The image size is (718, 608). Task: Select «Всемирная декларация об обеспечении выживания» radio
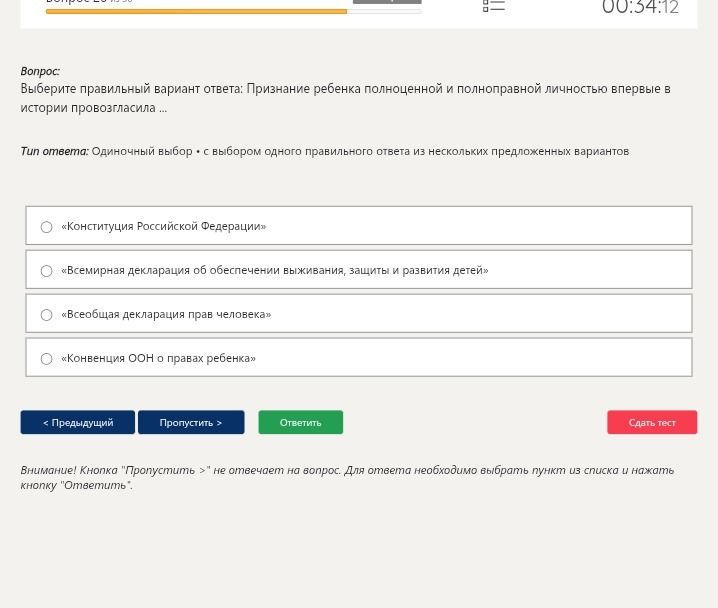click(x=46, y=271)
